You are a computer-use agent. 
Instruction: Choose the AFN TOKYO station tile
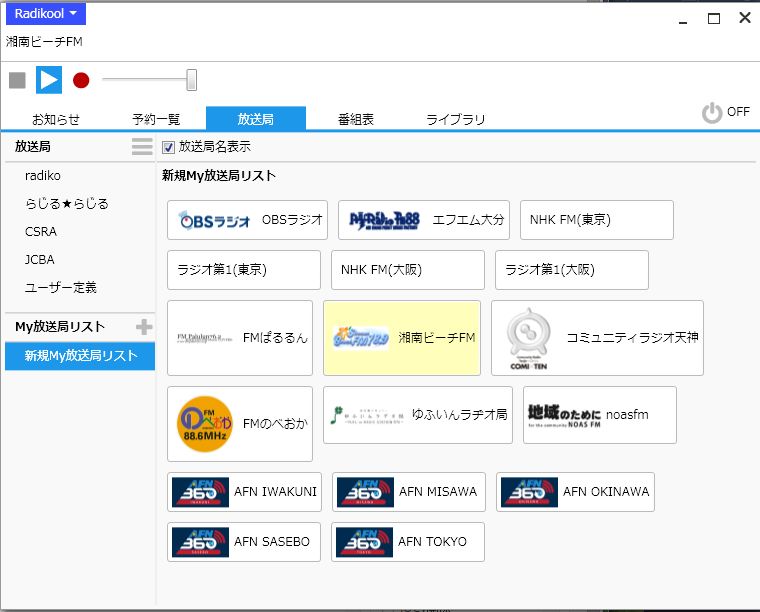point(408,542)
